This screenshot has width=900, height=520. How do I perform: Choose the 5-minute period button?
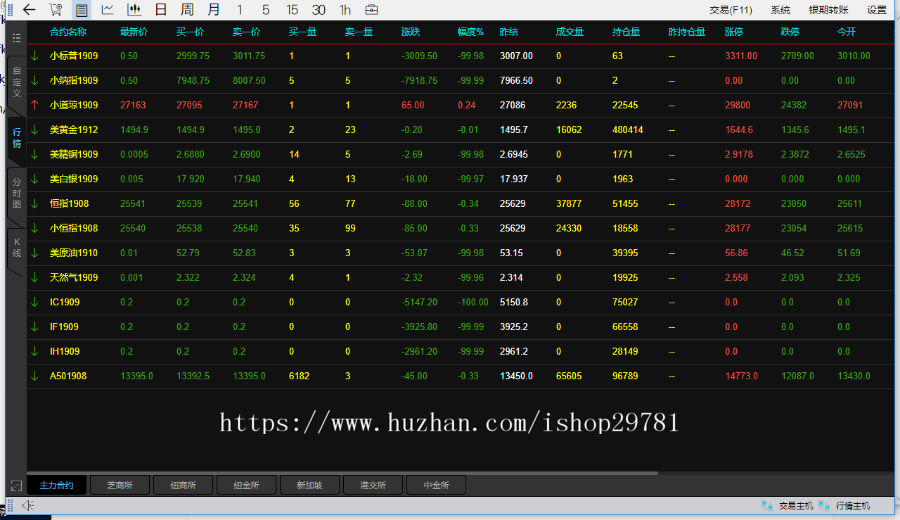click(x=265, y=10)
